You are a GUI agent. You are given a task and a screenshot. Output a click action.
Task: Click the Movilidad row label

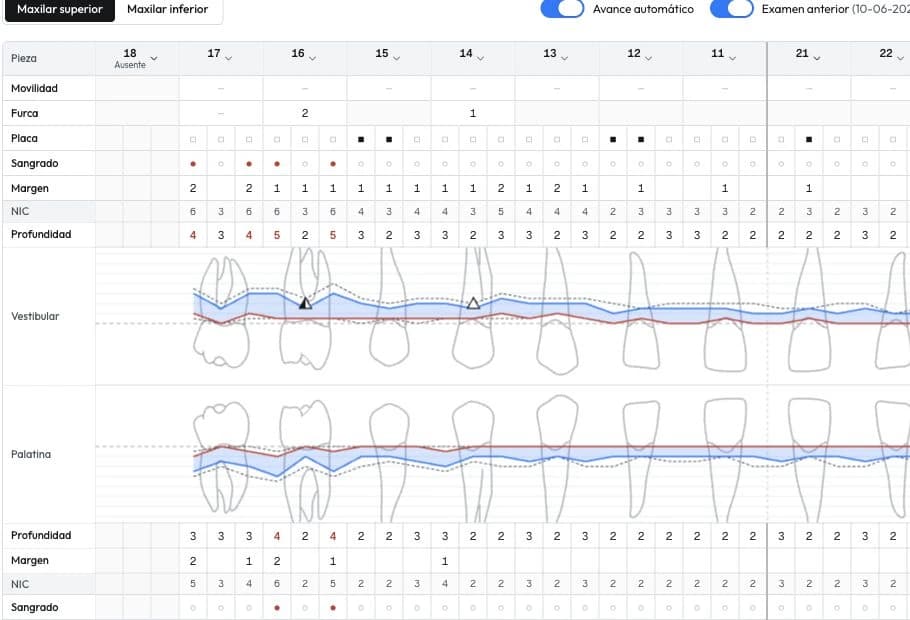pyautogui.click(x=34, y=88)
